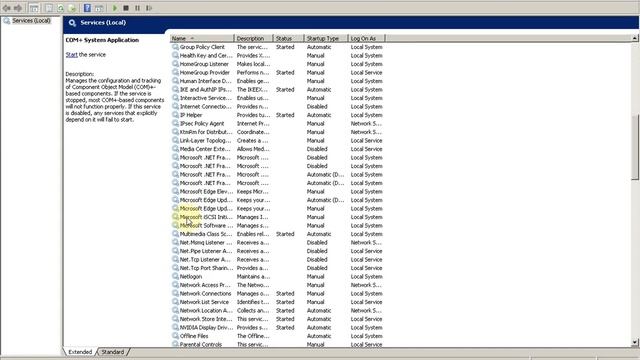Click the gear icon next to Network Connections
Viewport: 640px width, 360px height.
pyautogui.click(x=175, y=293)
